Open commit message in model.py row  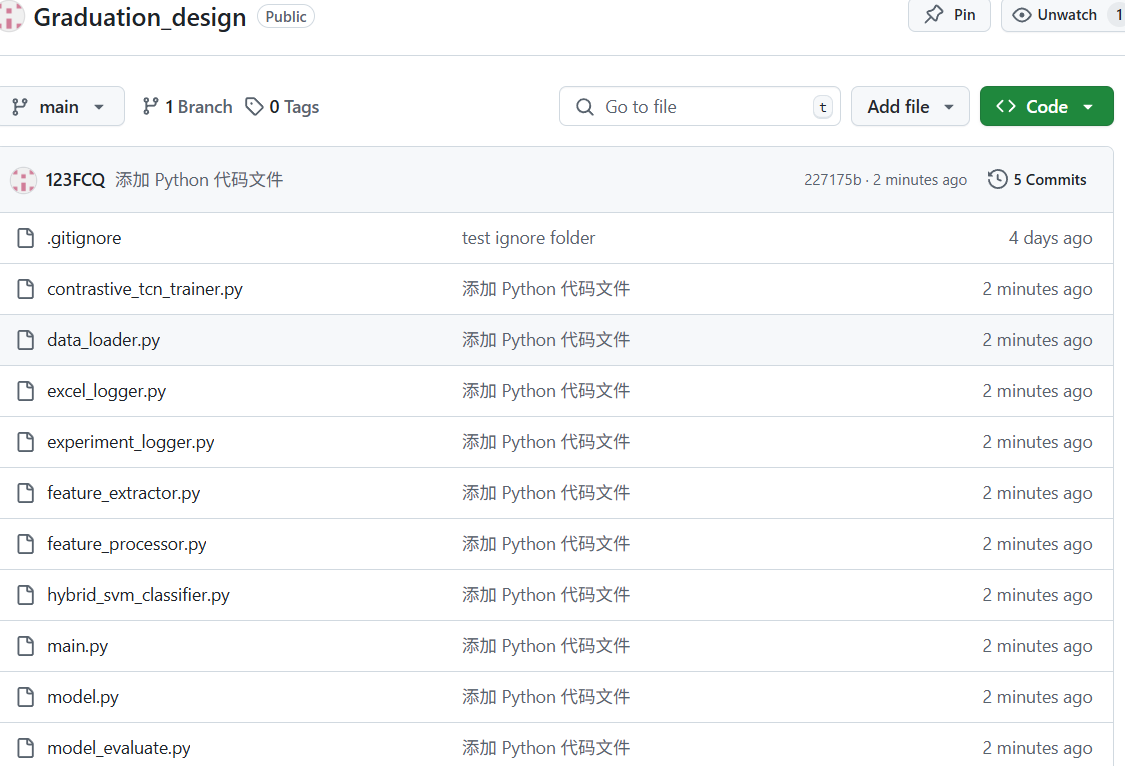pos(546,696)
